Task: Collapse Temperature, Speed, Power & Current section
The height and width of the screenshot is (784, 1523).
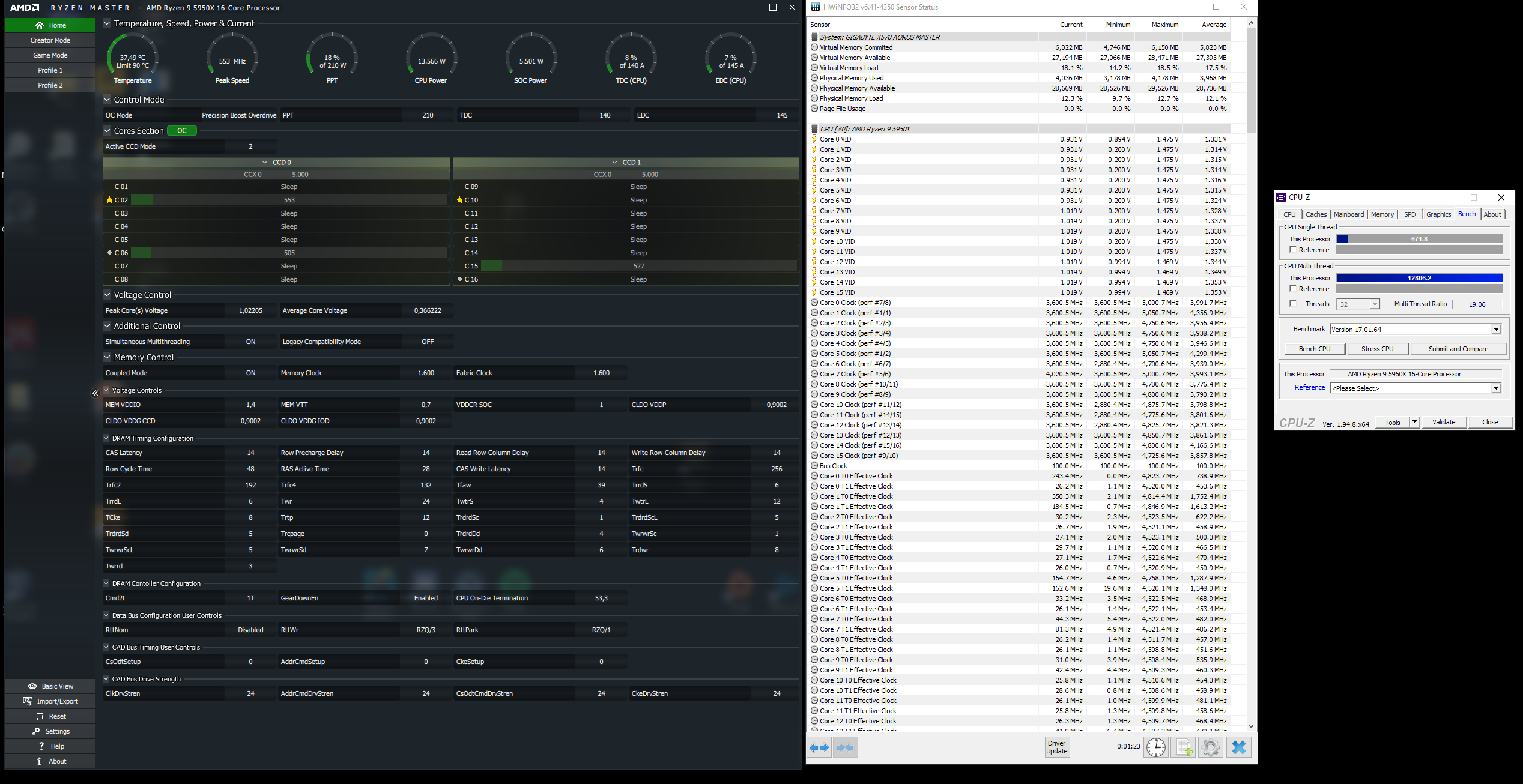Action: coord(107,23)
